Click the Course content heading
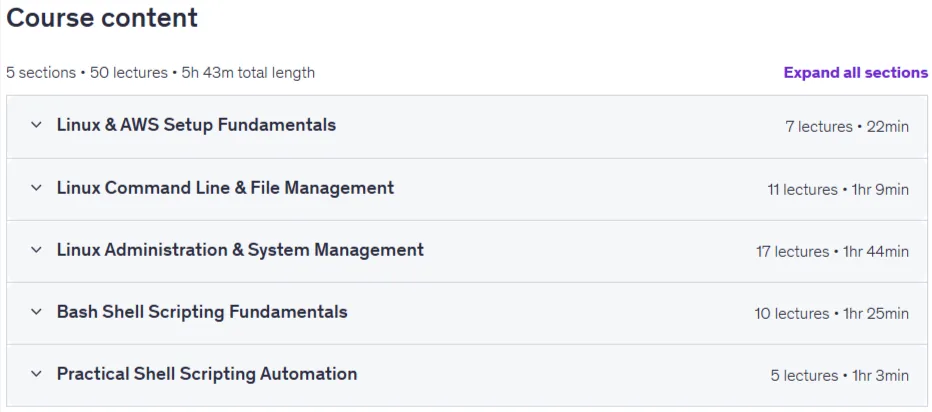932x412 pixels. [x=102, y=18]
